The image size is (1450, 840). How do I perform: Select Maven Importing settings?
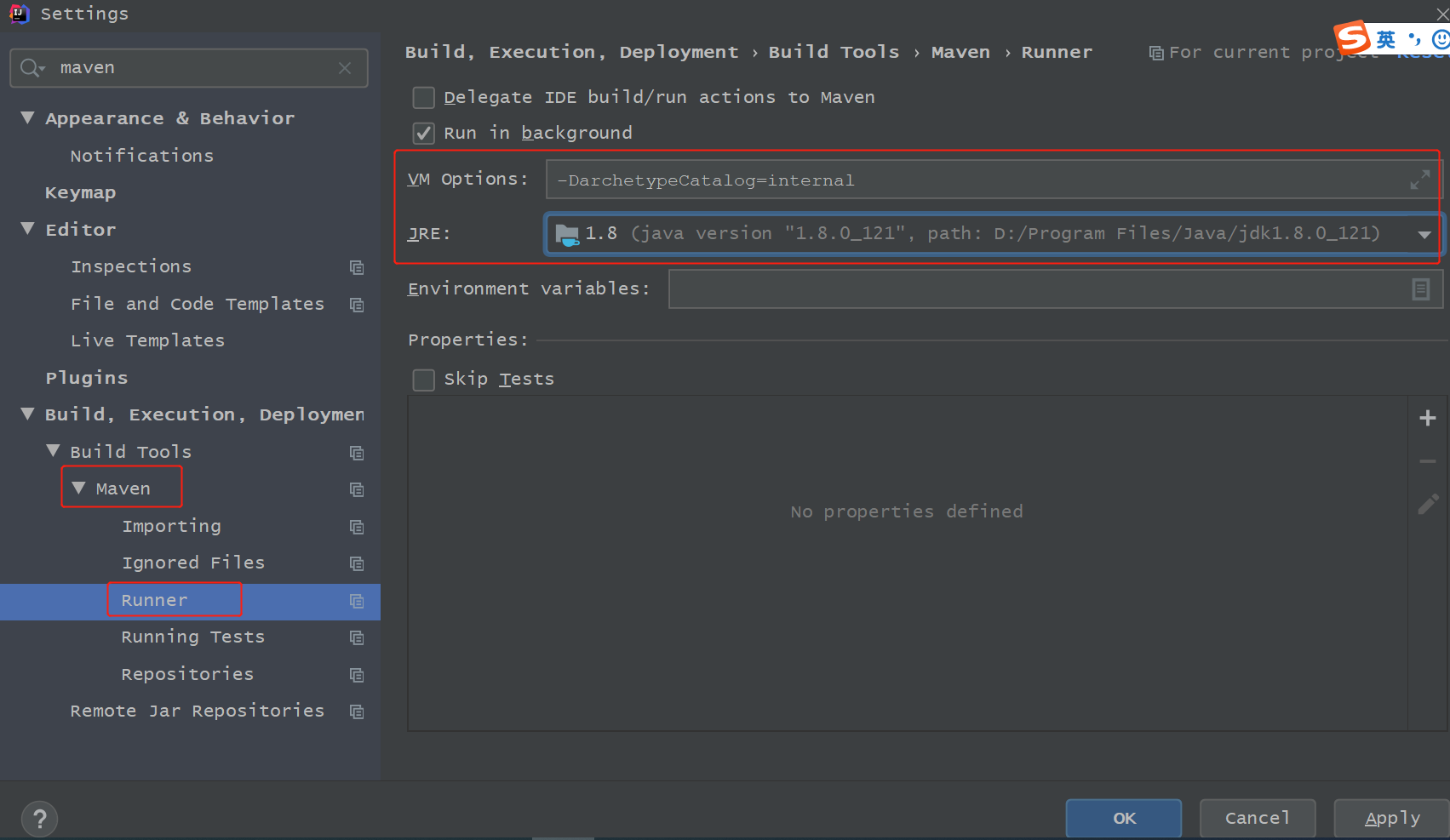coord(171,527)
